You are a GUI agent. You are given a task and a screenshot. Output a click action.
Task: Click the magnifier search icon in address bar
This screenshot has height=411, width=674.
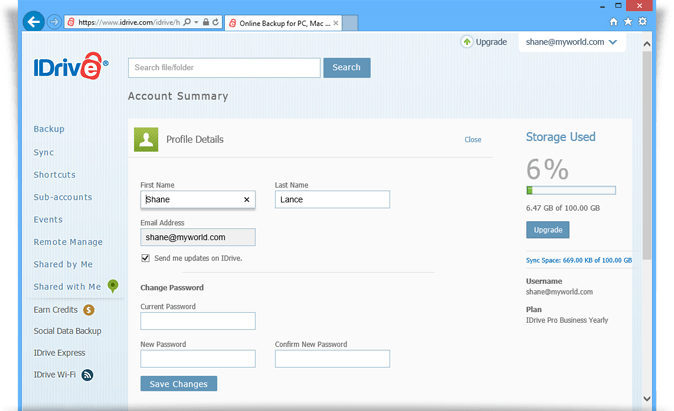pyautogui.click(x=187, y=22)
